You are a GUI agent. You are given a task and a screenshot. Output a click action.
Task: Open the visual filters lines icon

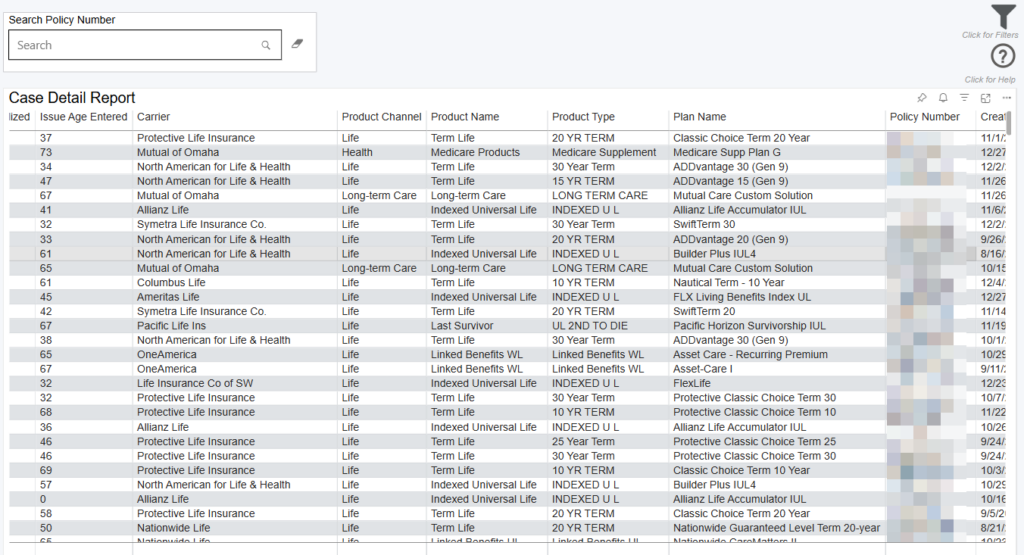tap(965, 98)
